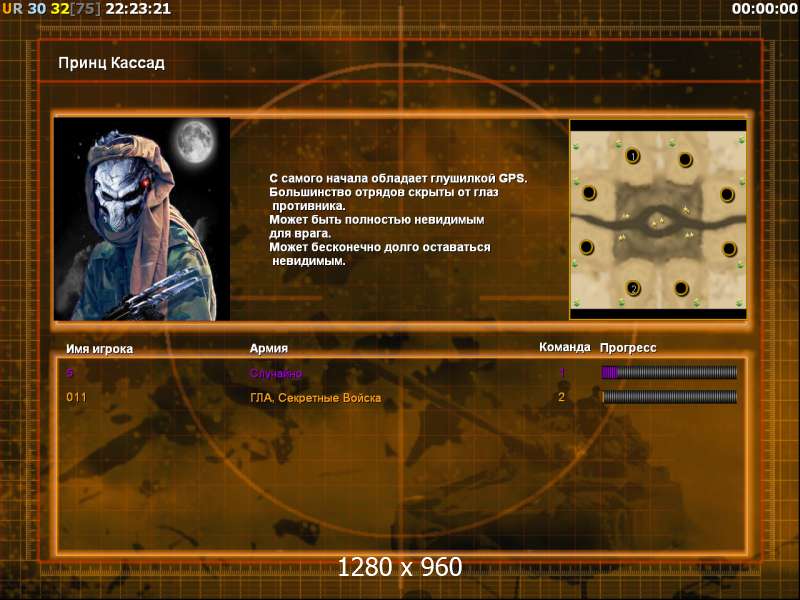Click team number 1 in purple row
800x600 pixels.
pos(562,372)
